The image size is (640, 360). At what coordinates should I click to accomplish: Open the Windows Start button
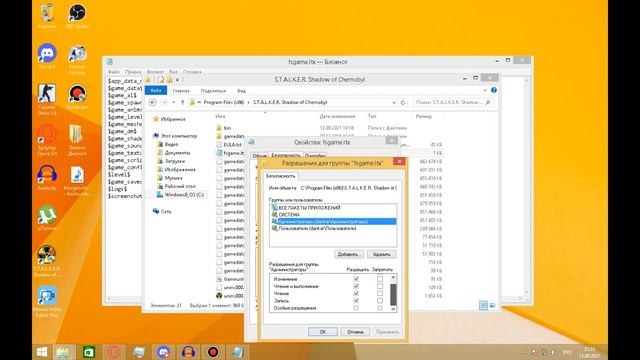[x=42, y=352]
